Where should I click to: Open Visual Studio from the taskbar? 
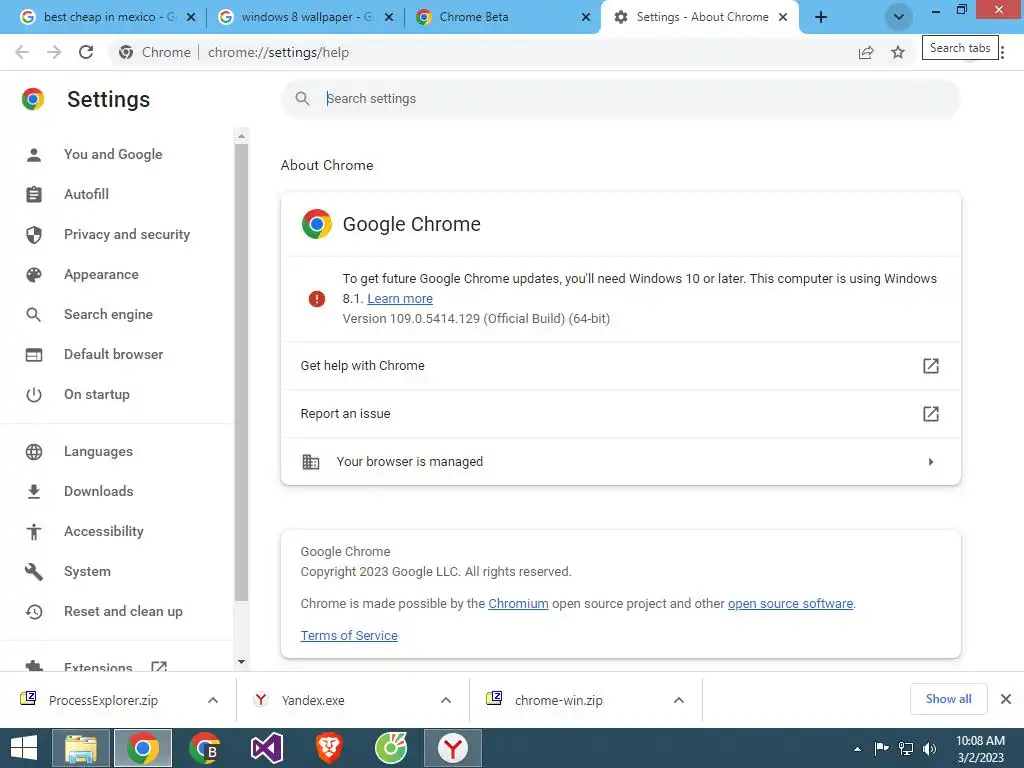pos(267,748)
